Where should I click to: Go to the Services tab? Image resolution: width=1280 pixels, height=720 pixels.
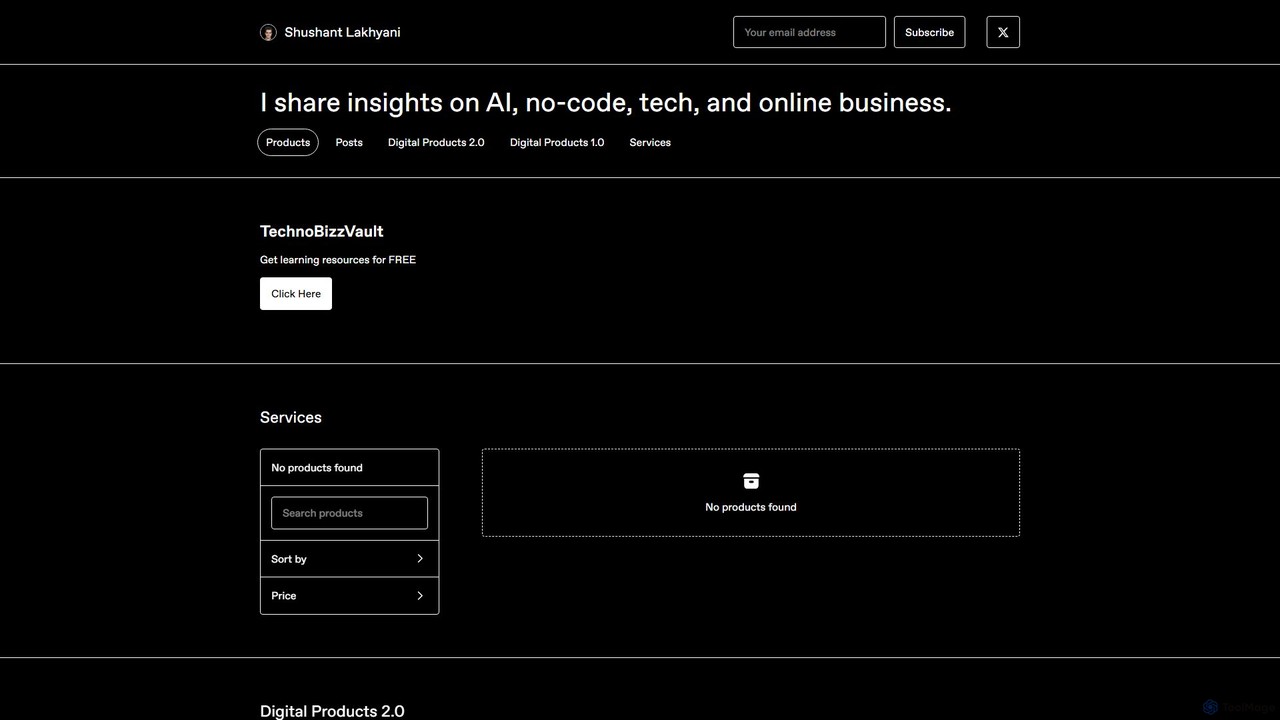tap(650, 142)
